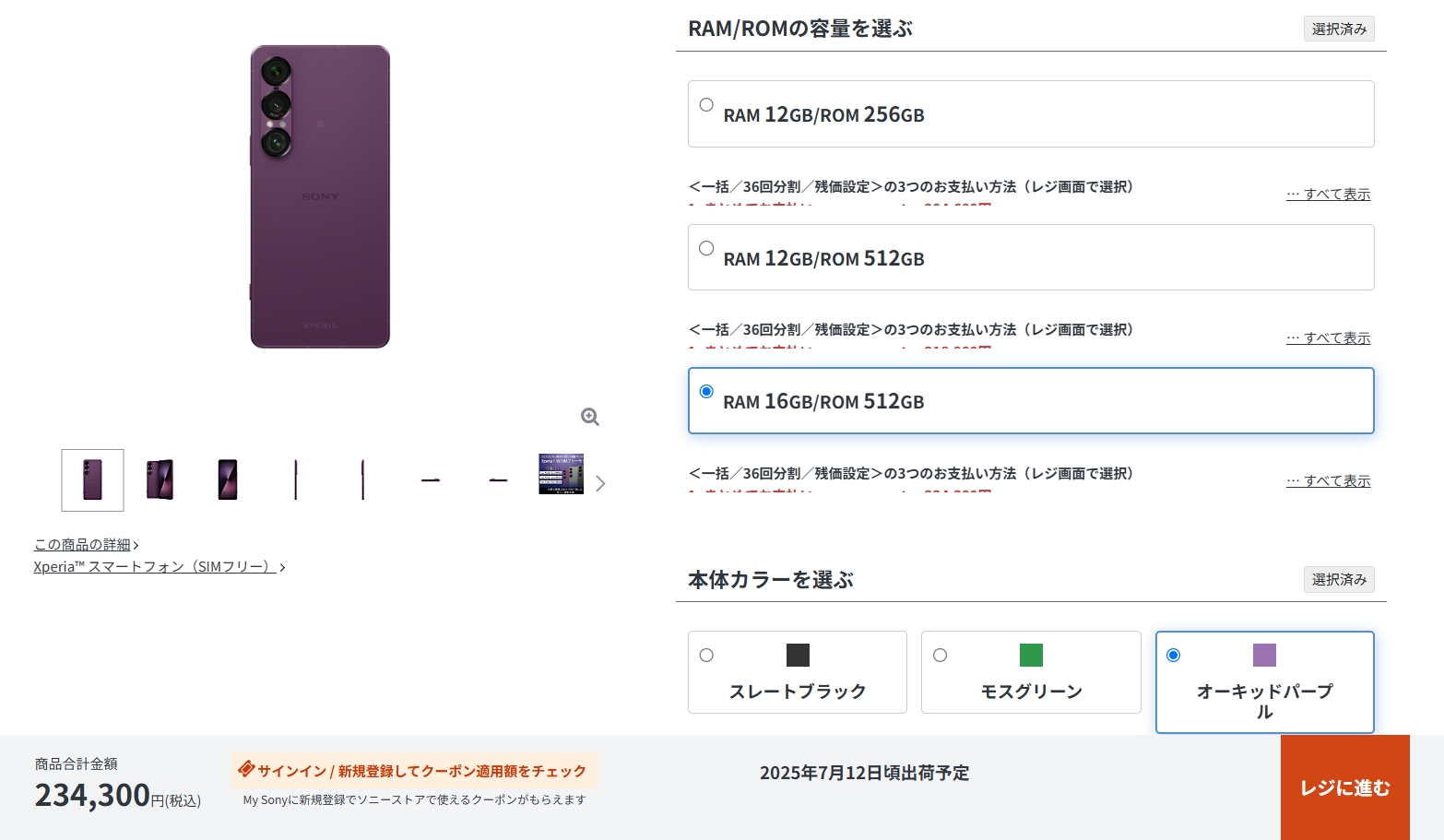The width and height of the screenshot is (1444, 840).
Task: Select fifth thumbnail showing vertical side view
Action: pyautogui.click(x=363, y=479)
